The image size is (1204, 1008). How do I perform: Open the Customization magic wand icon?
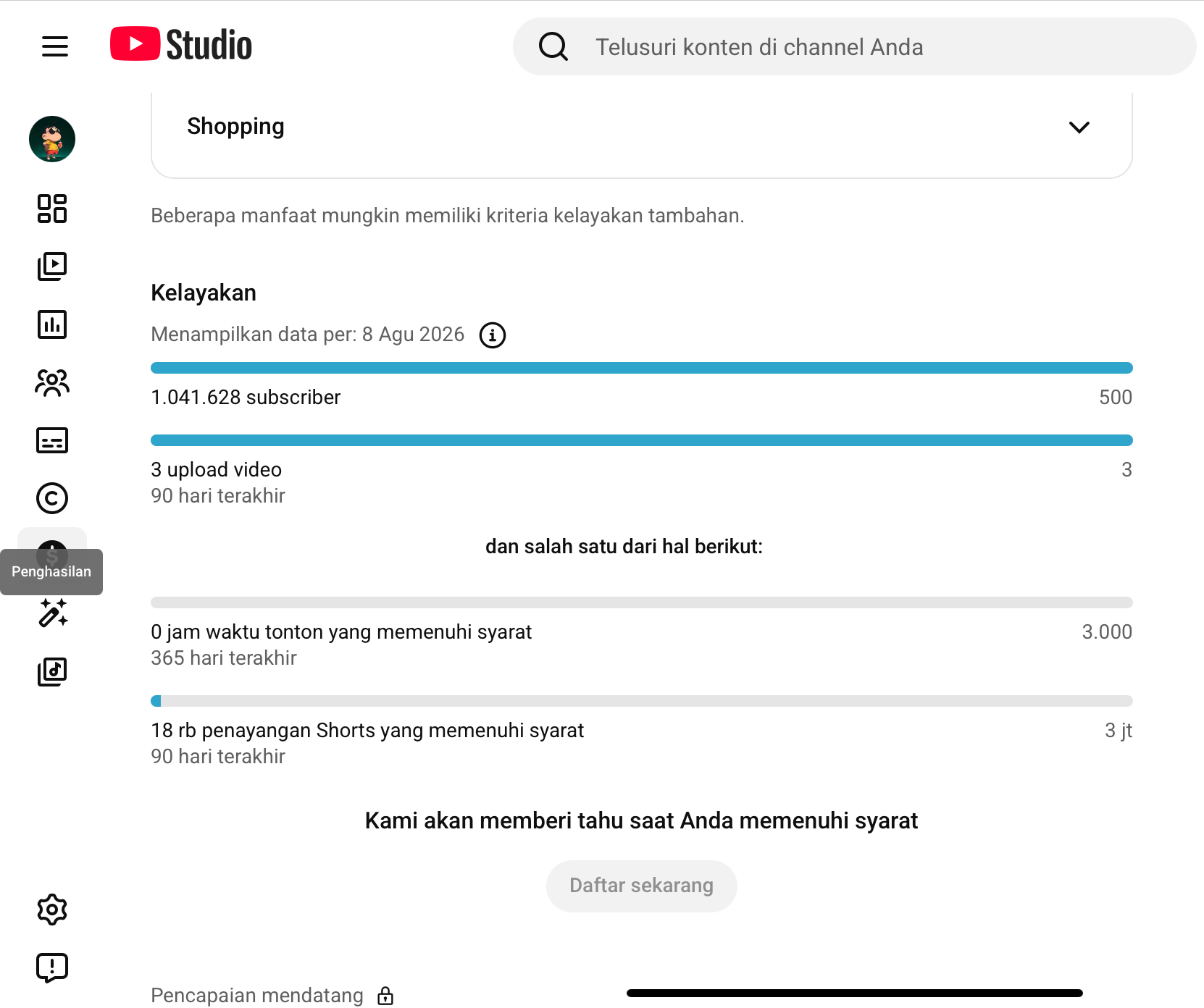pos(52,613)
